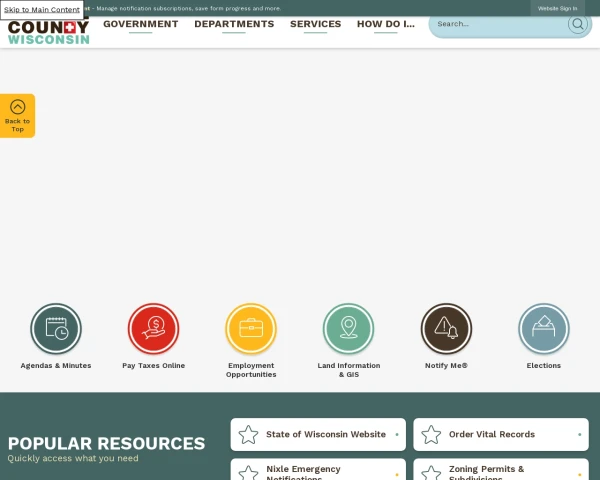Open the Services menu
This screenshot has width=600, height=480.
point(315,24)
